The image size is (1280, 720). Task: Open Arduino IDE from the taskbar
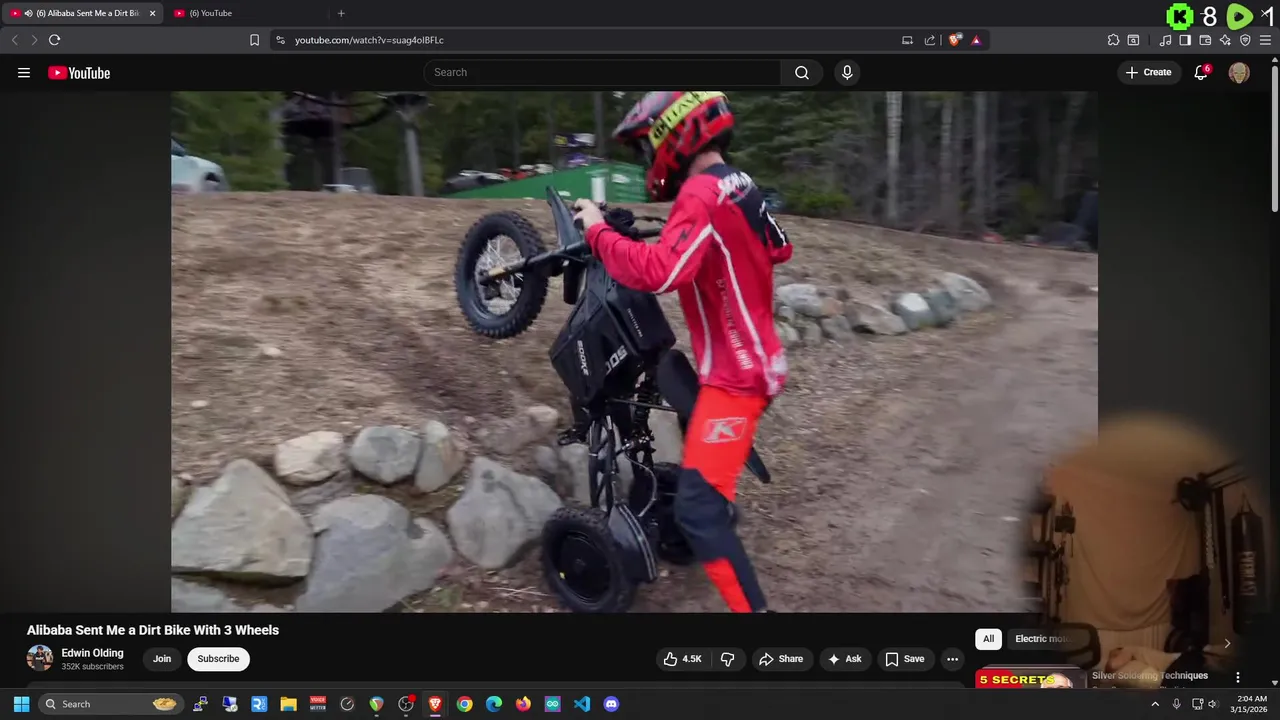(552, 704)
